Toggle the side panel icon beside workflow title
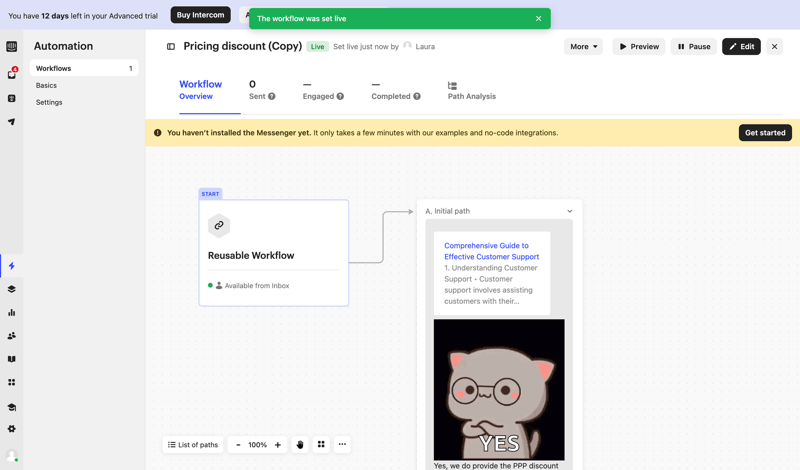The image size is (800, 470). [x=171, y=46]
